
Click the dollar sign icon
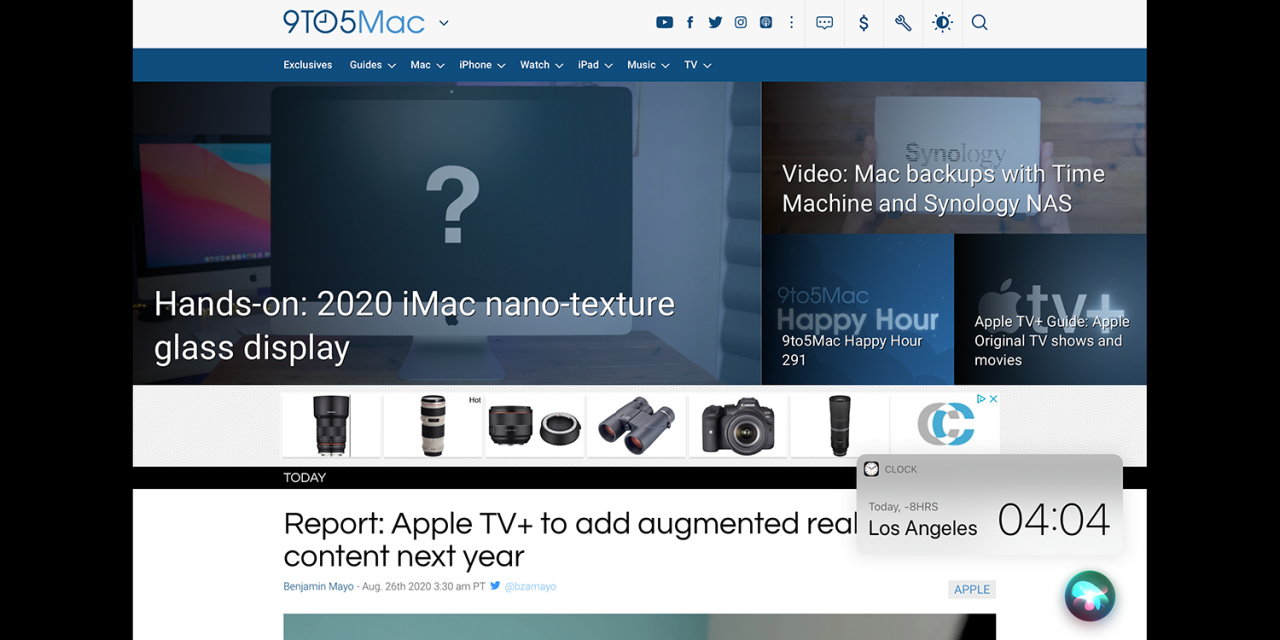864,23
